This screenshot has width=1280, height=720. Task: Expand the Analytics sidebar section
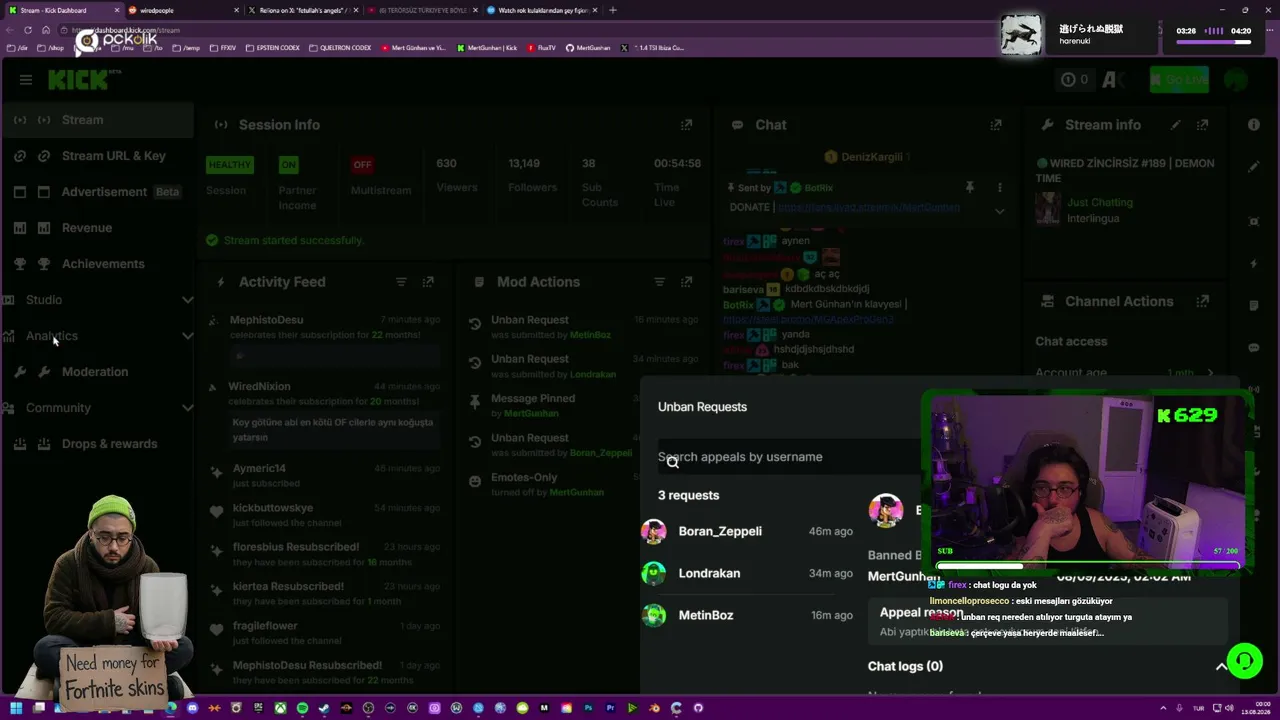pyautogui.click(x=97, y=336)
